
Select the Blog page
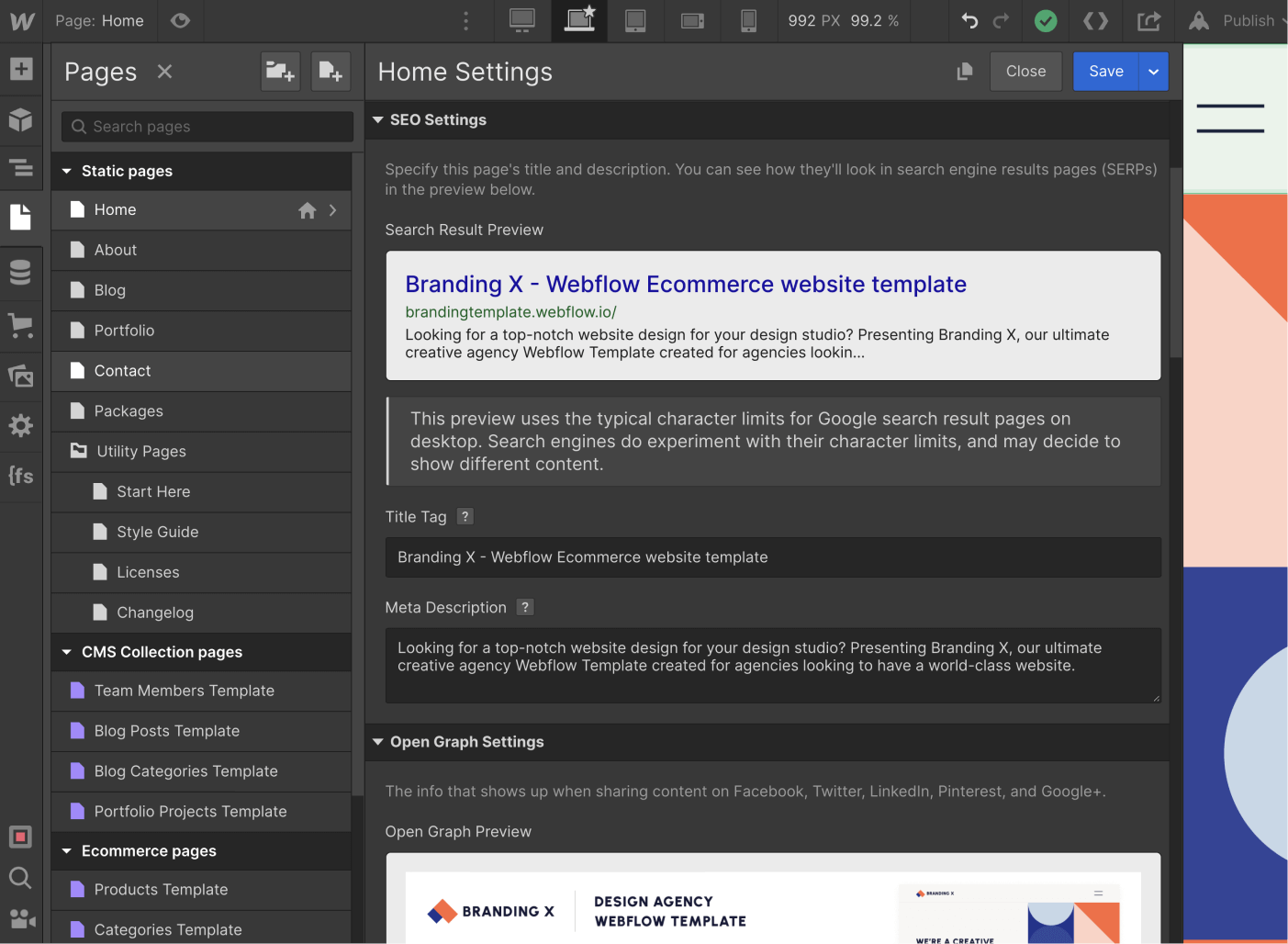point(201,290)
